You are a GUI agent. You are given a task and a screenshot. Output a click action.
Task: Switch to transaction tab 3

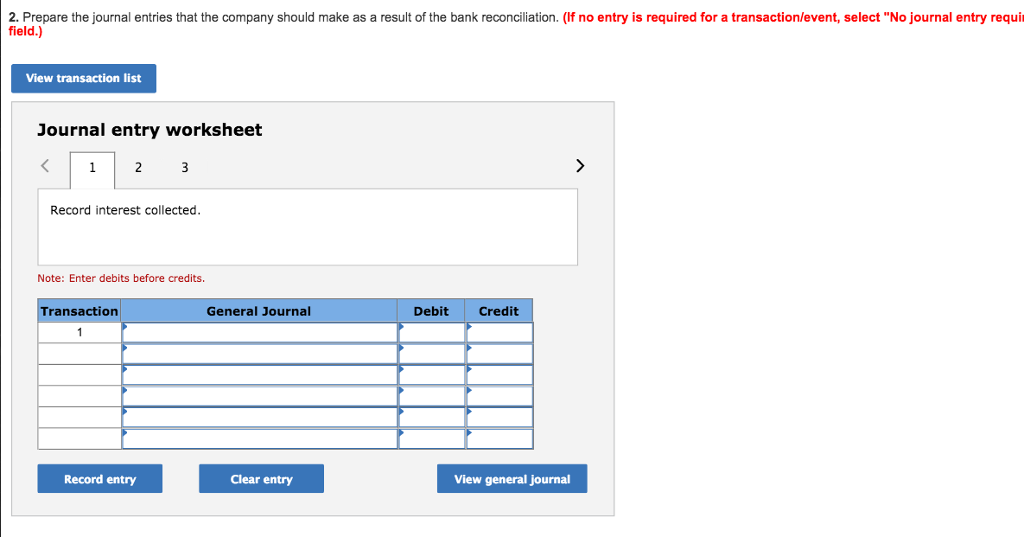(184, 168)
